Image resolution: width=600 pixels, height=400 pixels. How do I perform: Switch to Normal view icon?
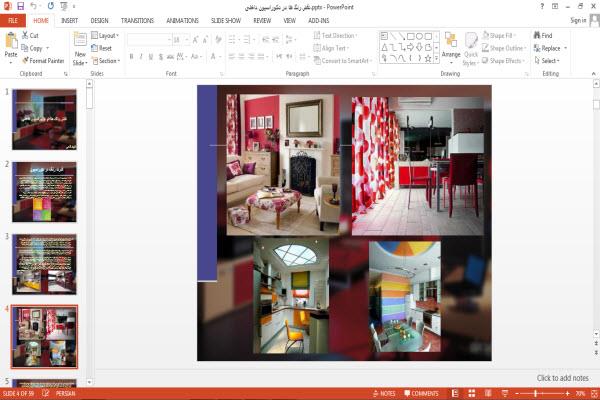click(x=455, y=393)
